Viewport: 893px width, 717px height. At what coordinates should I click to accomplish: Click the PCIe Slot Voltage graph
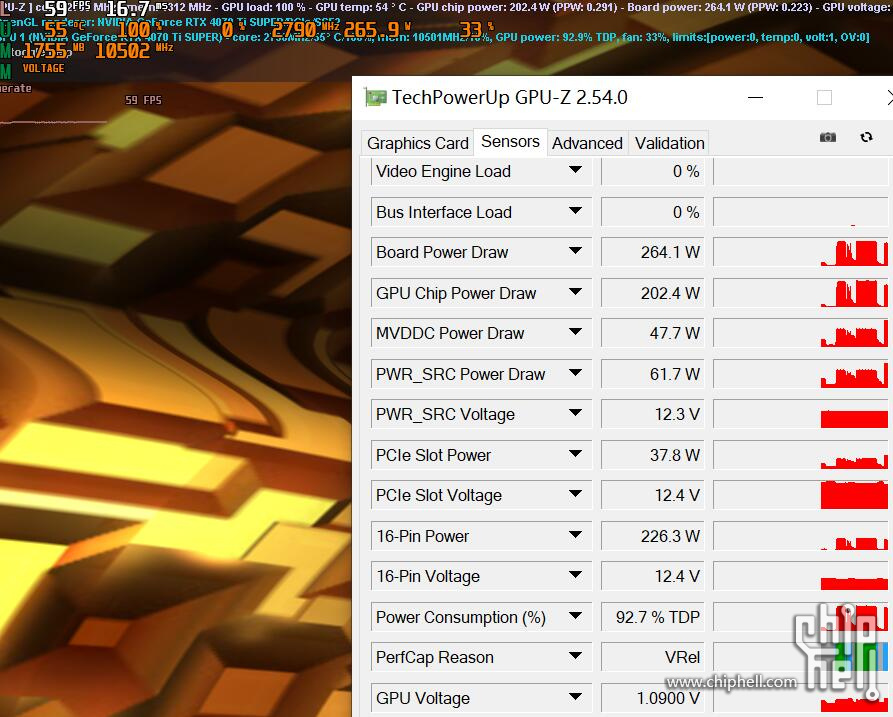801,495
